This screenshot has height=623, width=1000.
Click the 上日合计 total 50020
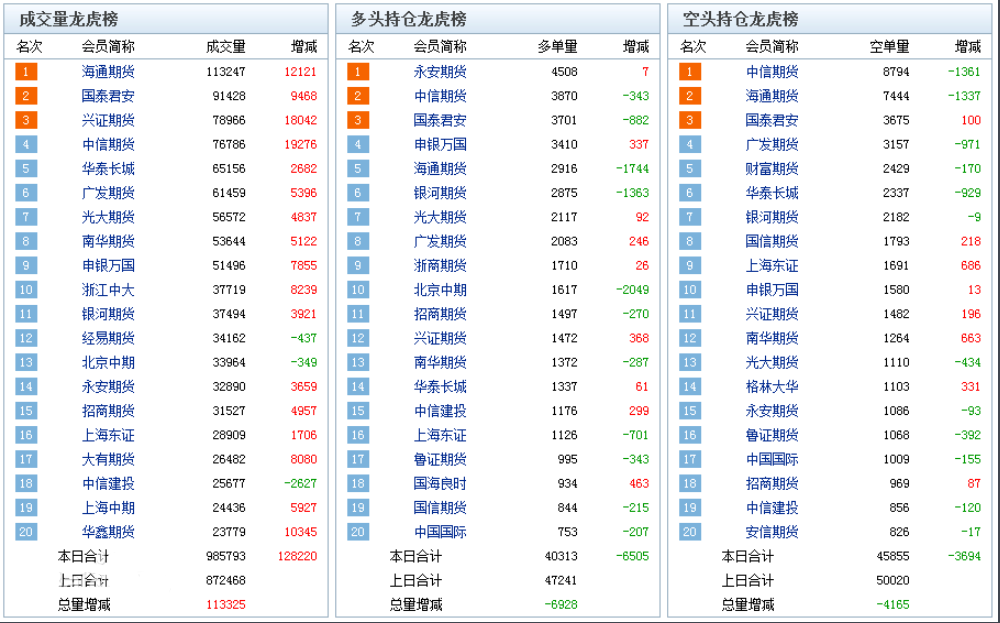(893, 580)
